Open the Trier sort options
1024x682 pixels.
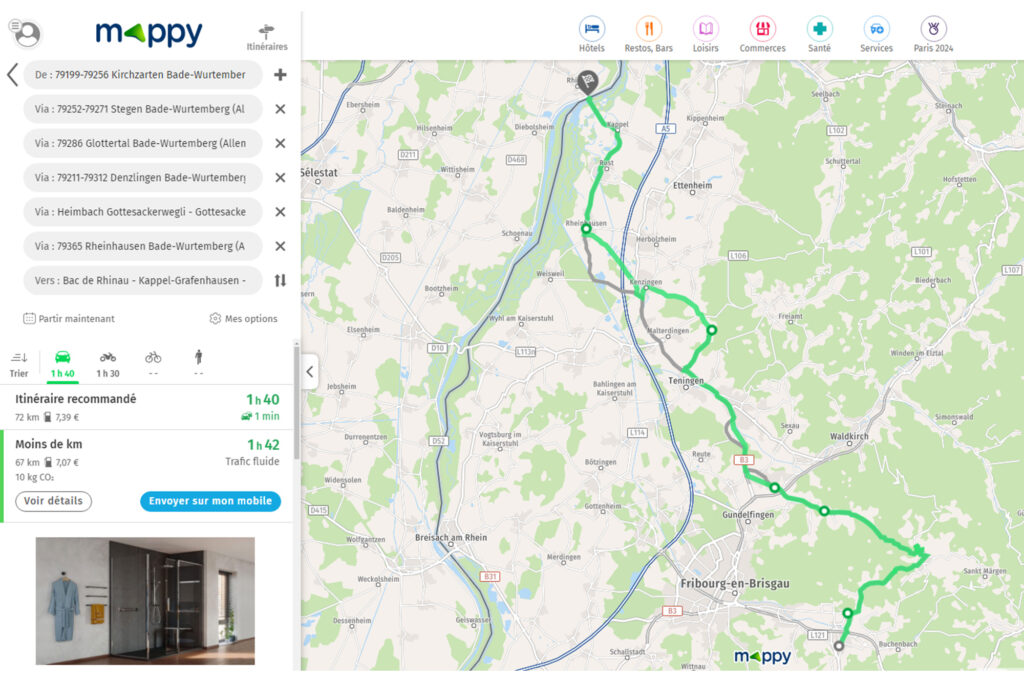pyautogui.click(x=19, y=365)
